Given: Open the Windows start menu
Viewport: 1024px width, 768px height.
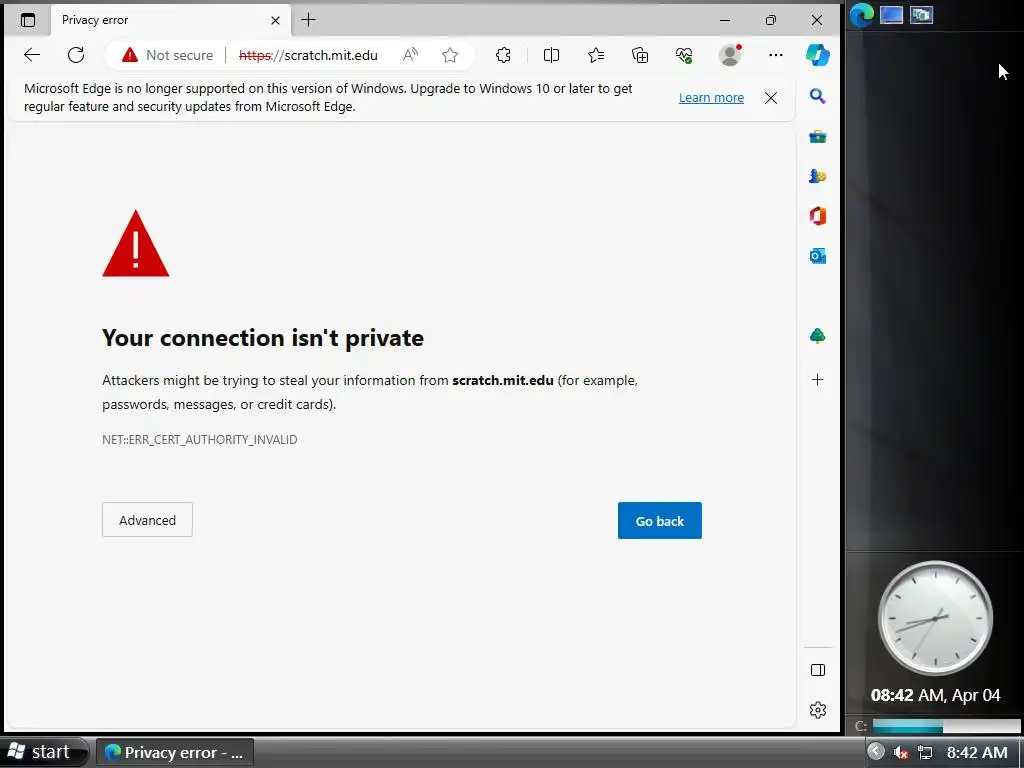Looking at the screenshot, I should tap(43, 752).
